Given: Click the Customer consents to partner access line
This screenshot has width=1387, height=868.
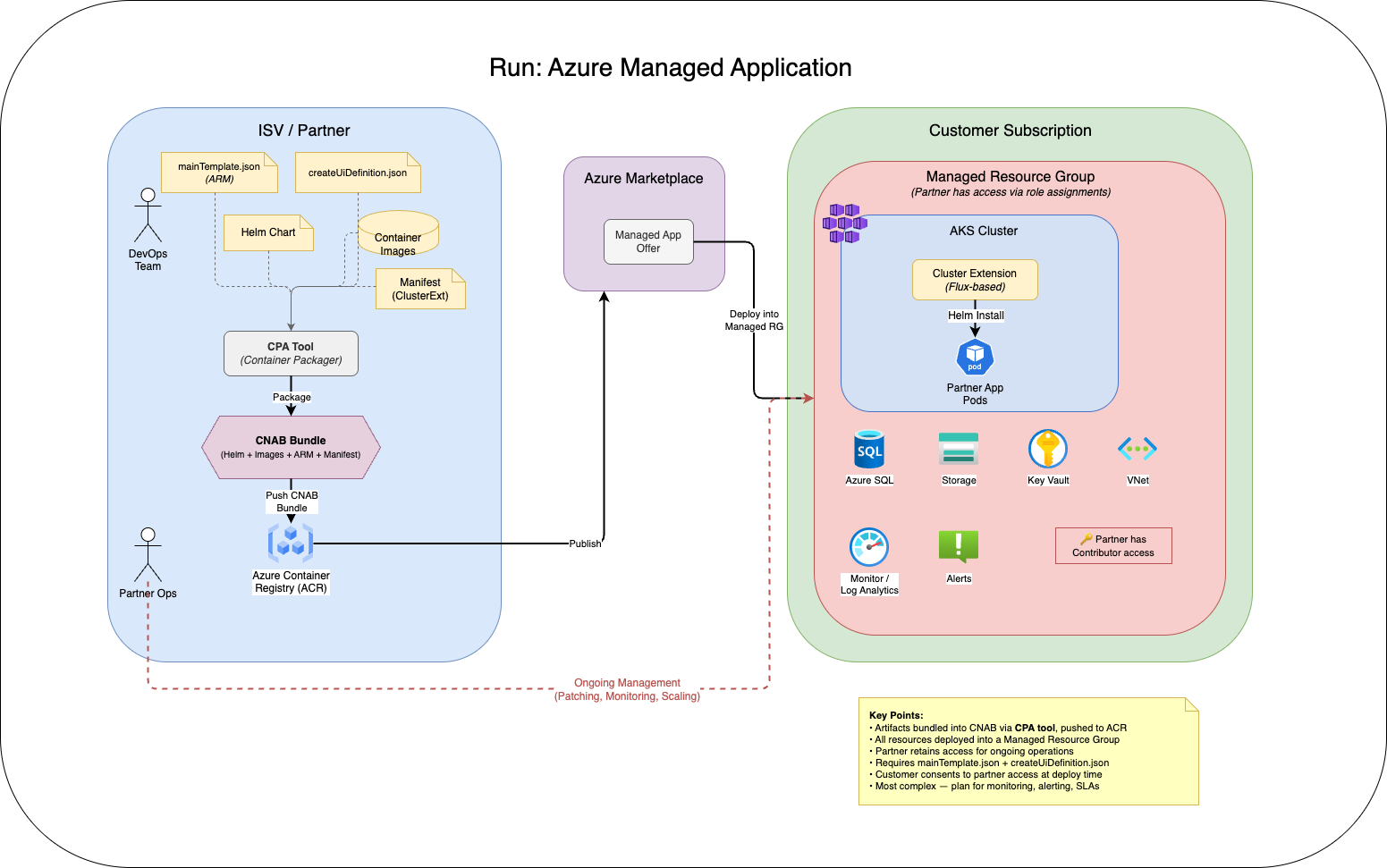Looking at the screenshot, I should [x=985, y=774].
